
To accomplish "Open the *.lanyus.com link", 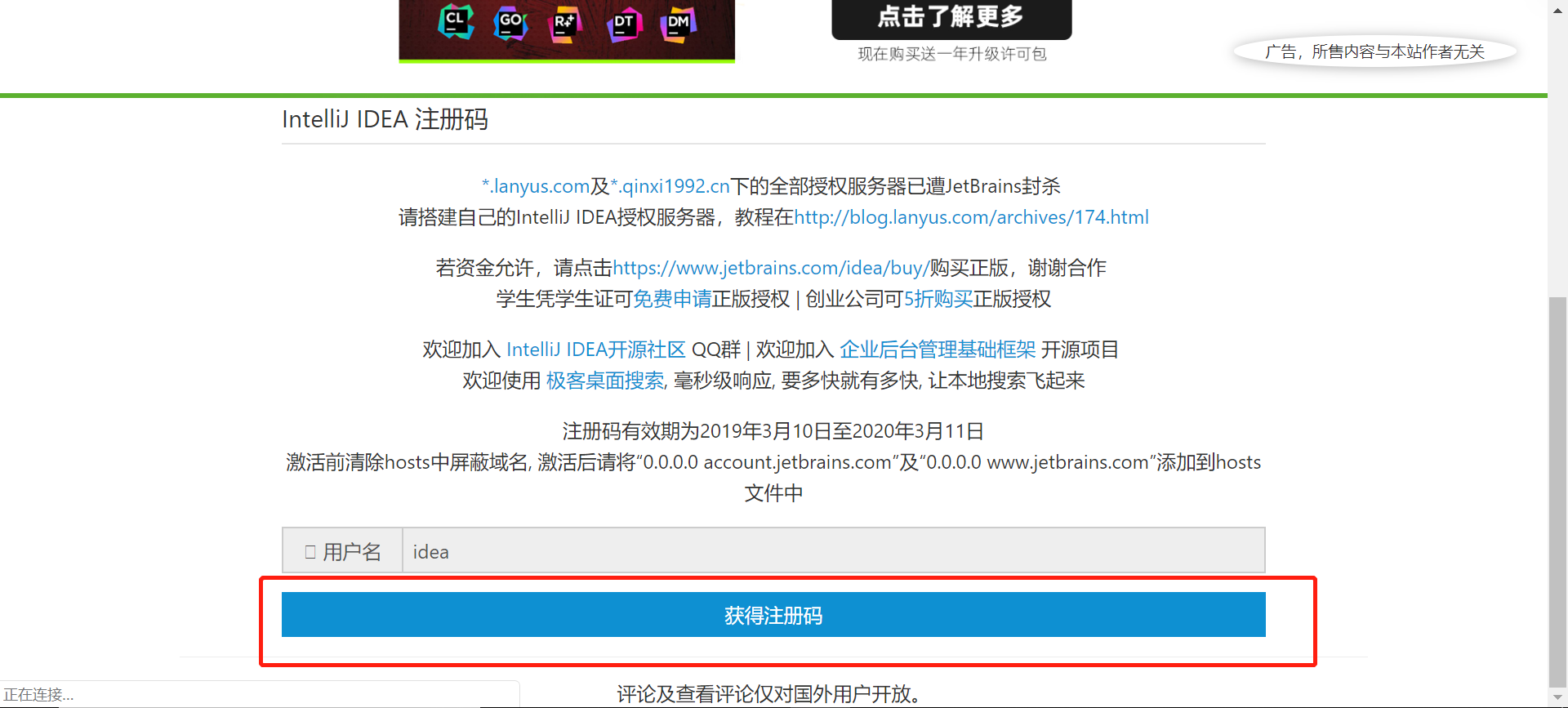I will coord(536,186).
